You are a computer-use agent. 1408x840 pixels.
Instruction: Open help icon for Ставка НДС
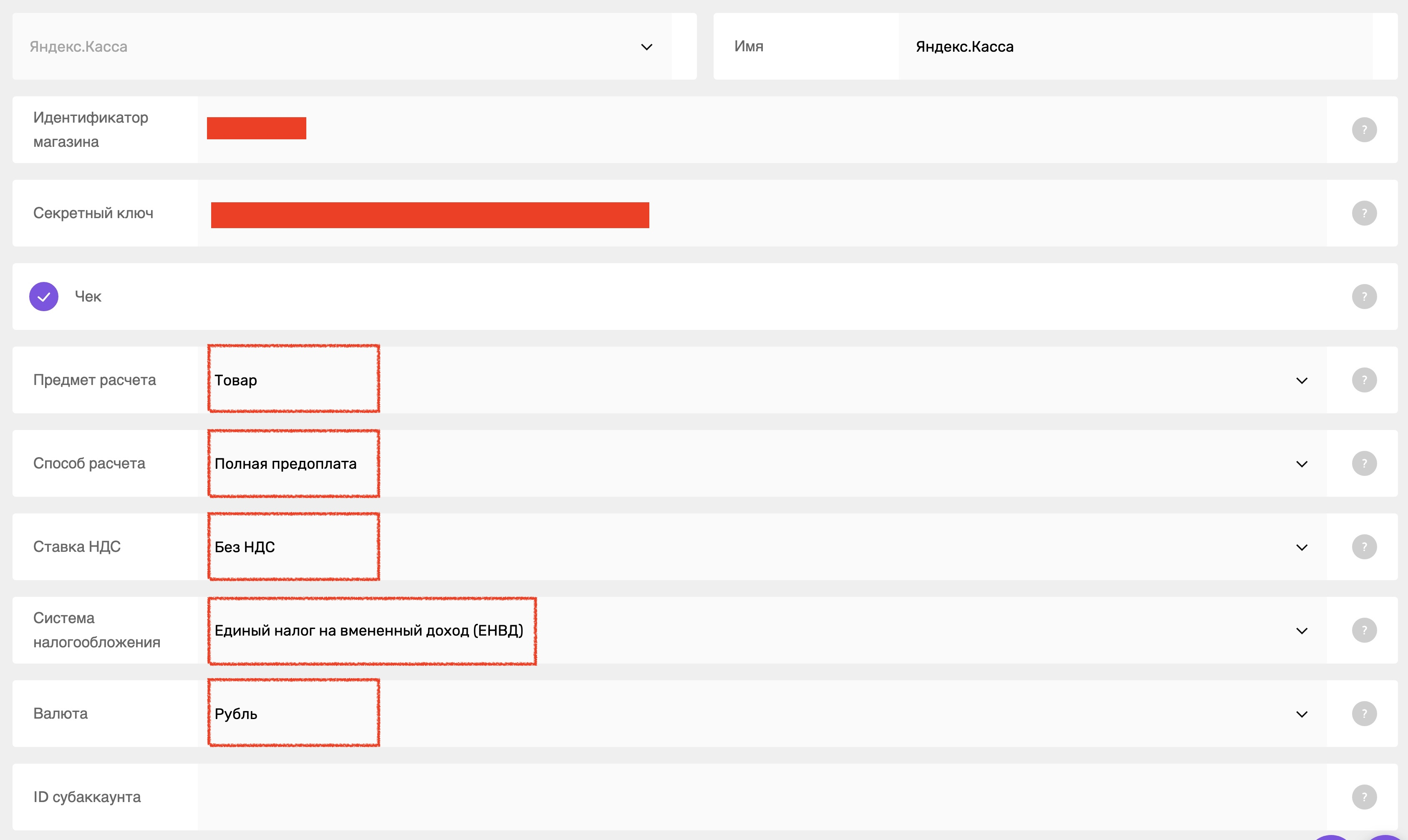pos(1364,547)
